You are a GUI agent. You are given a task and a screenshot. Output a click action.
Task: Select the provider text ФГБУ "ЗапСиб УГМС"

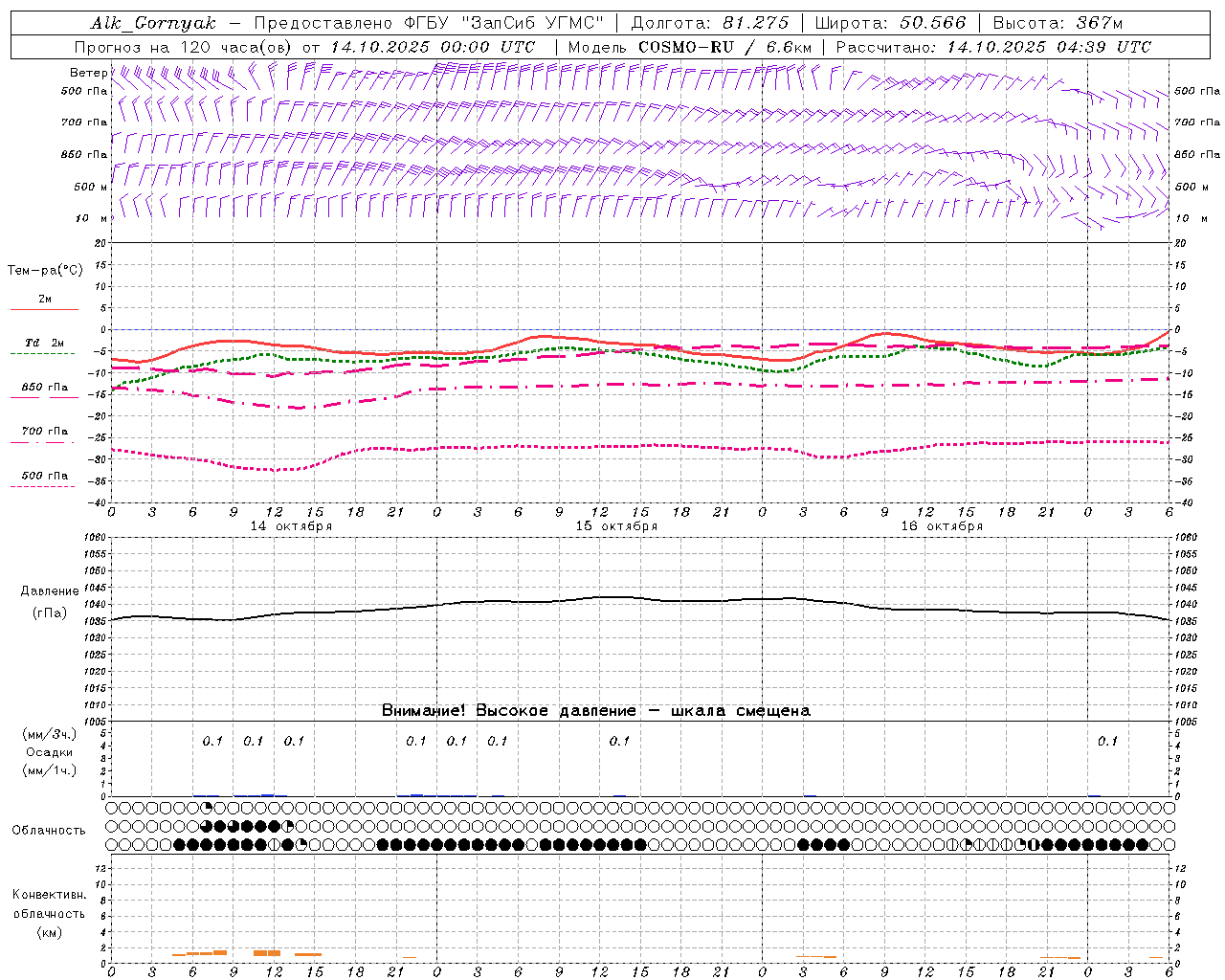pyautogui.click(x=503, y=23)
